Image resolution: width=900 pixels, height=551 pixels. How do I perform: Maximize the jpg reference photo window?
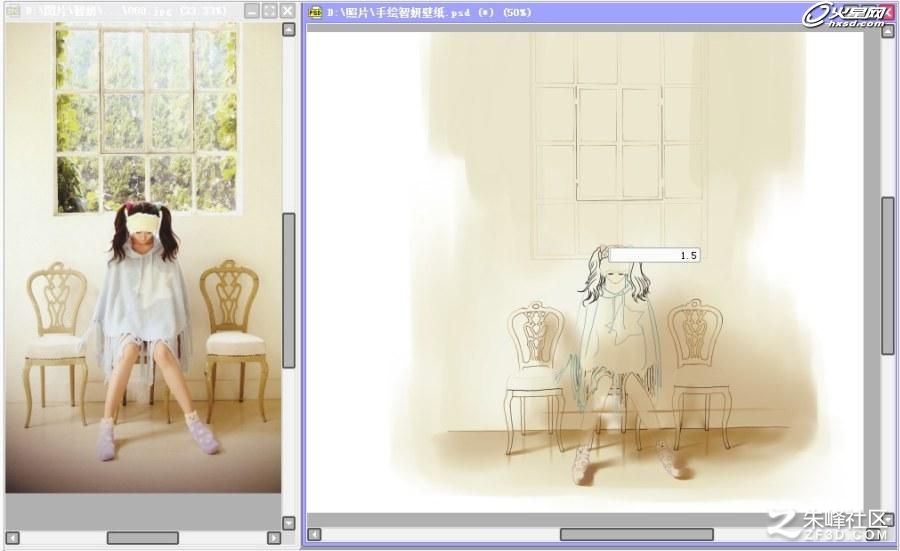[x=270, y=11]
